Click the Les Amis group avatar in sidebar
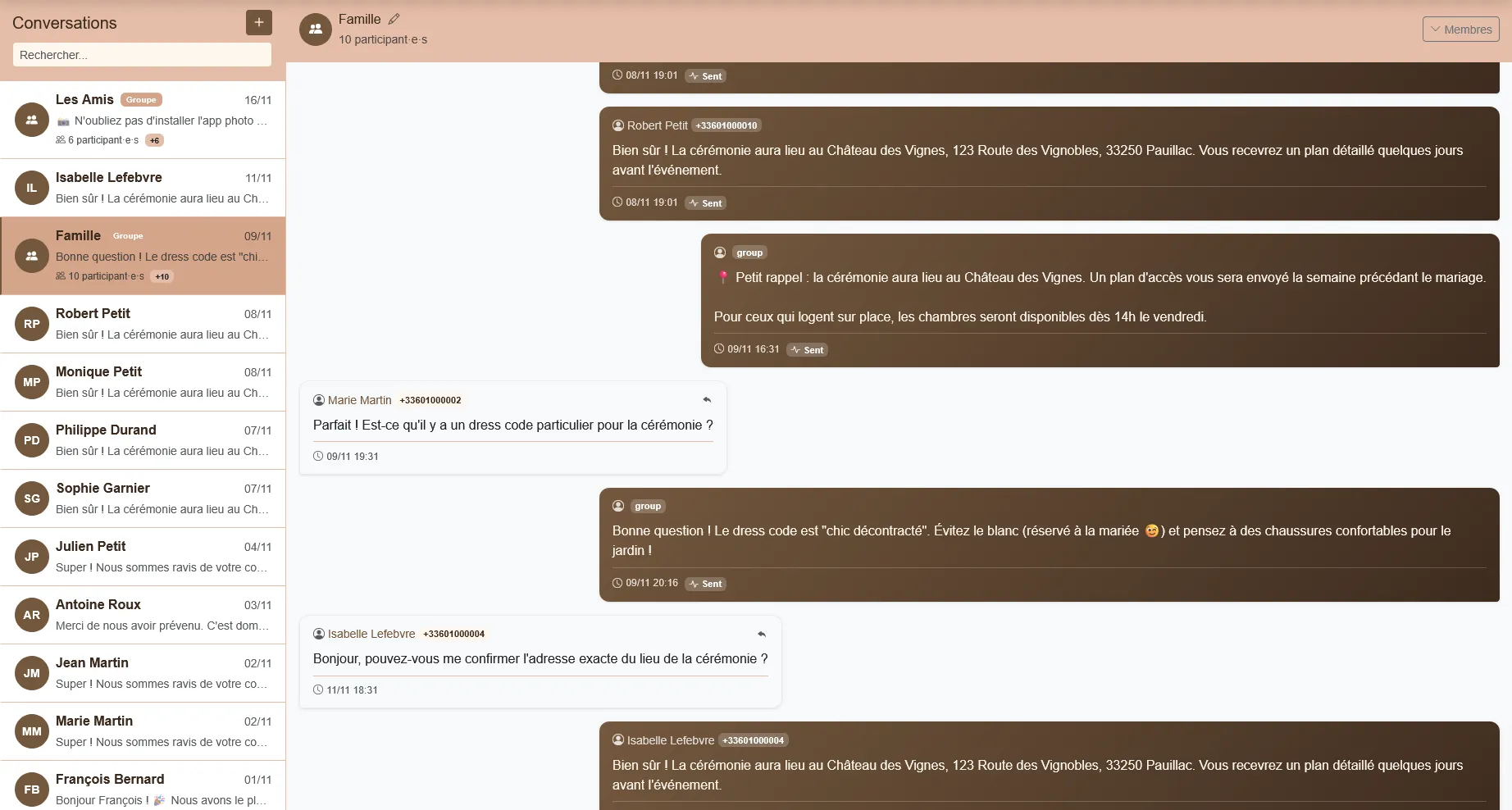 coord(31,120)
